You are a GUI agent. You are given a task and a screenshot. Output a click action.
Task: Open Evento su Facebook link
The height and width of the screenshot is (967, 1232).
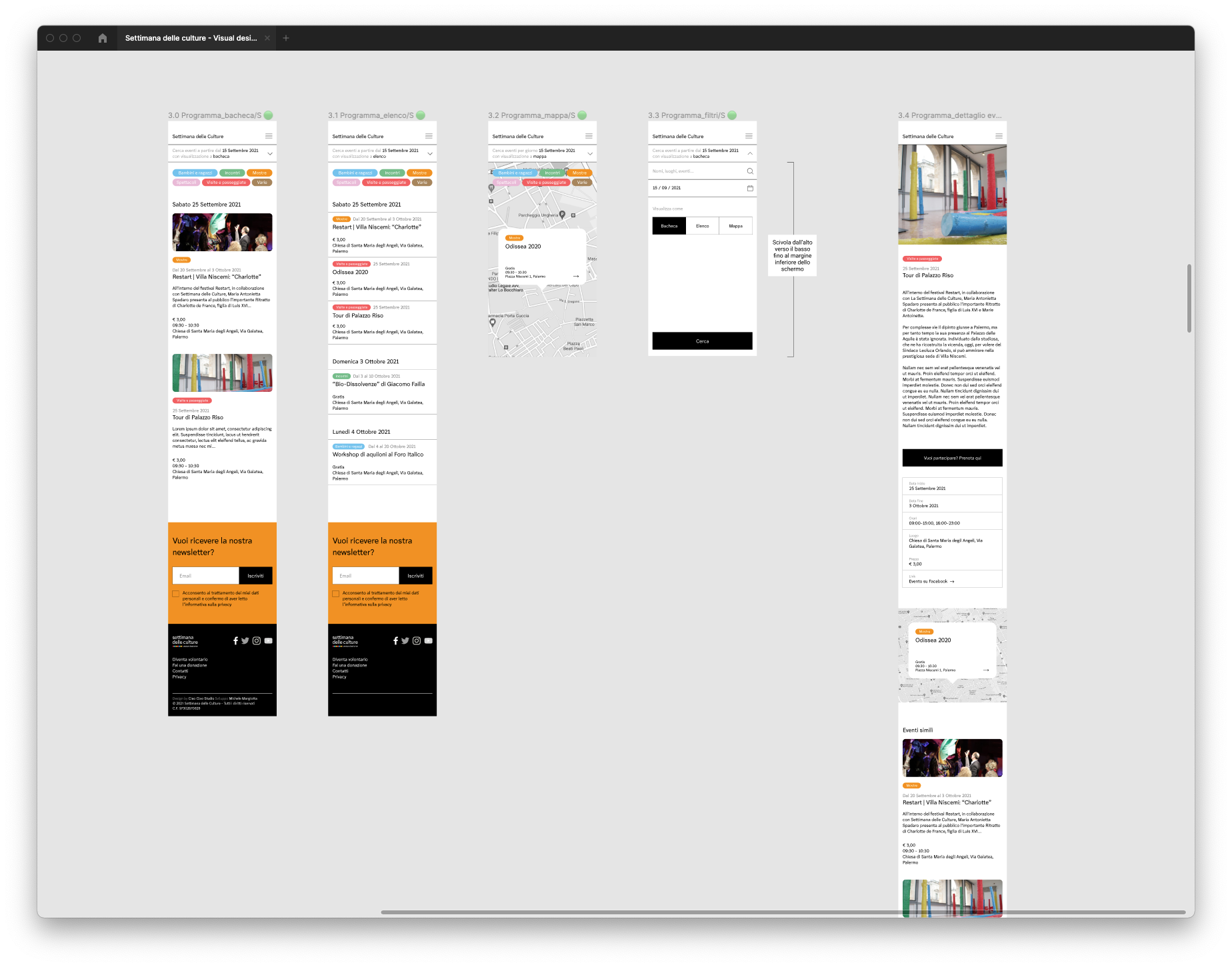coord(931,581)
